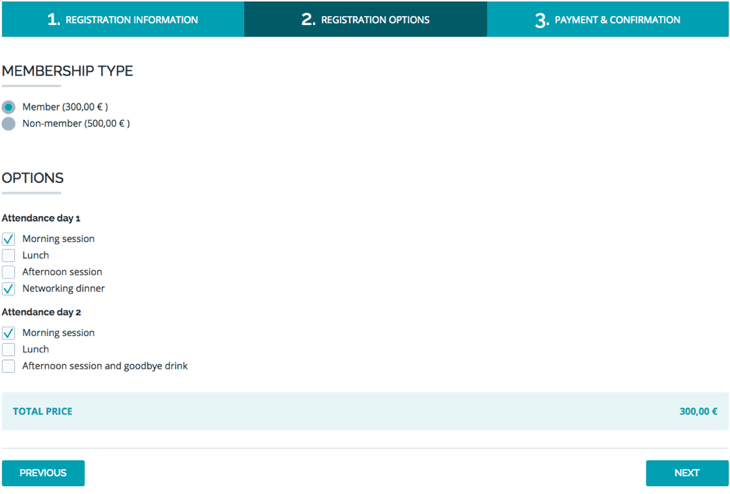Go to step 1 Registration Information tab
Image resolution: width=730 pixels, height=494 pixels.
click(x=122, y=19)
